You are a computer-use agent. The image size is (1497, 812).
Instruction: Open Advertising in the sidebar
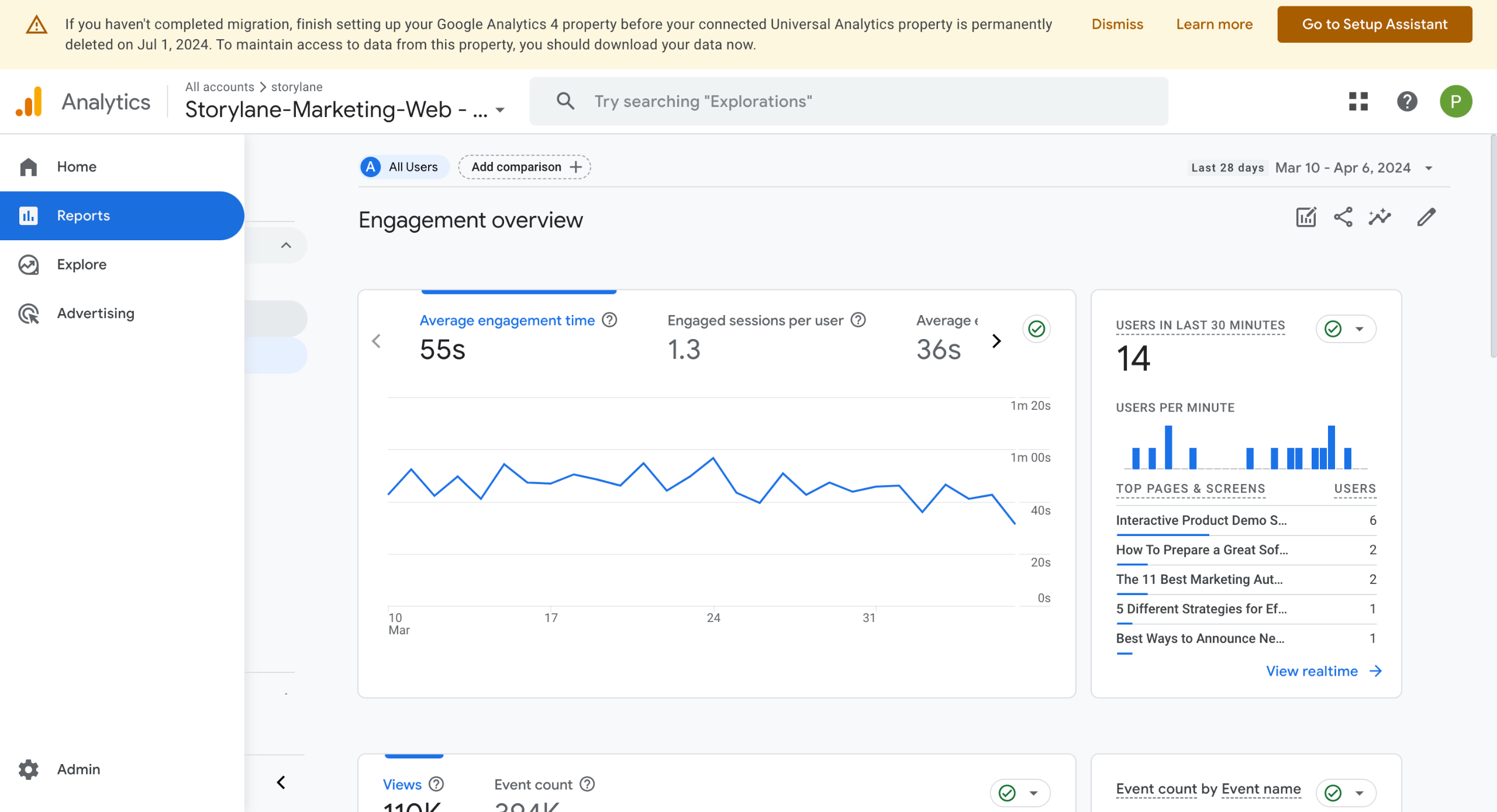tap(122, 313)
